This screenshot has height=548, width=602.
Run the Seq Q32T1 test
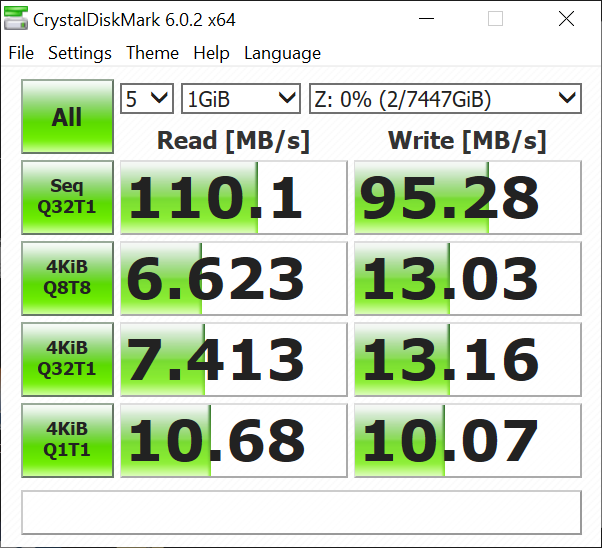68,197
